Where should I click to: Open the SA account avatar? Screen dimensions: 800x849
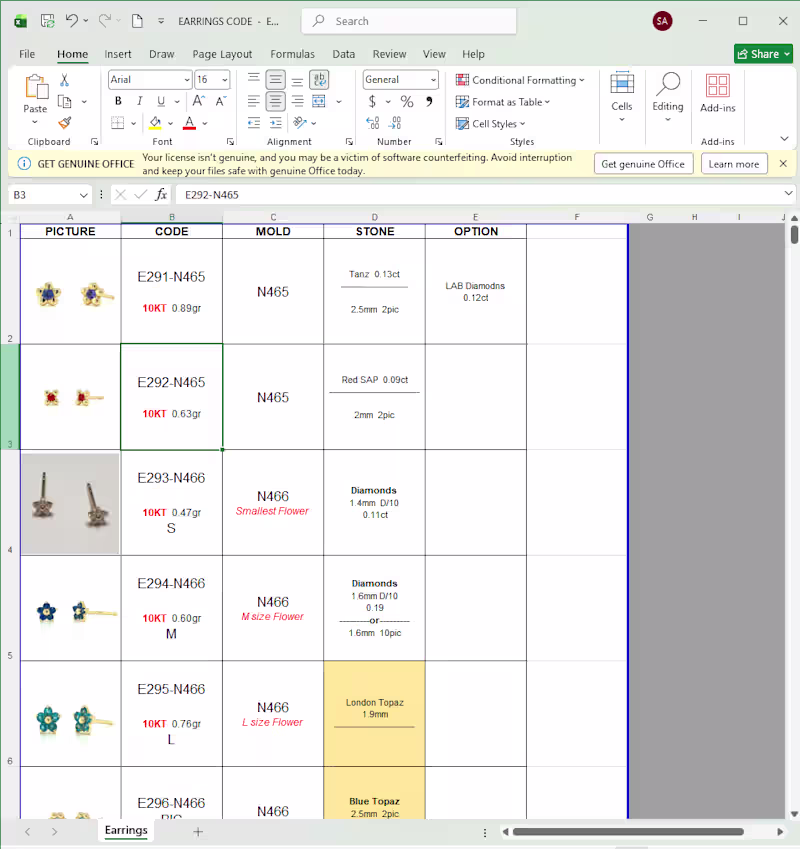(x=662, y=21)
